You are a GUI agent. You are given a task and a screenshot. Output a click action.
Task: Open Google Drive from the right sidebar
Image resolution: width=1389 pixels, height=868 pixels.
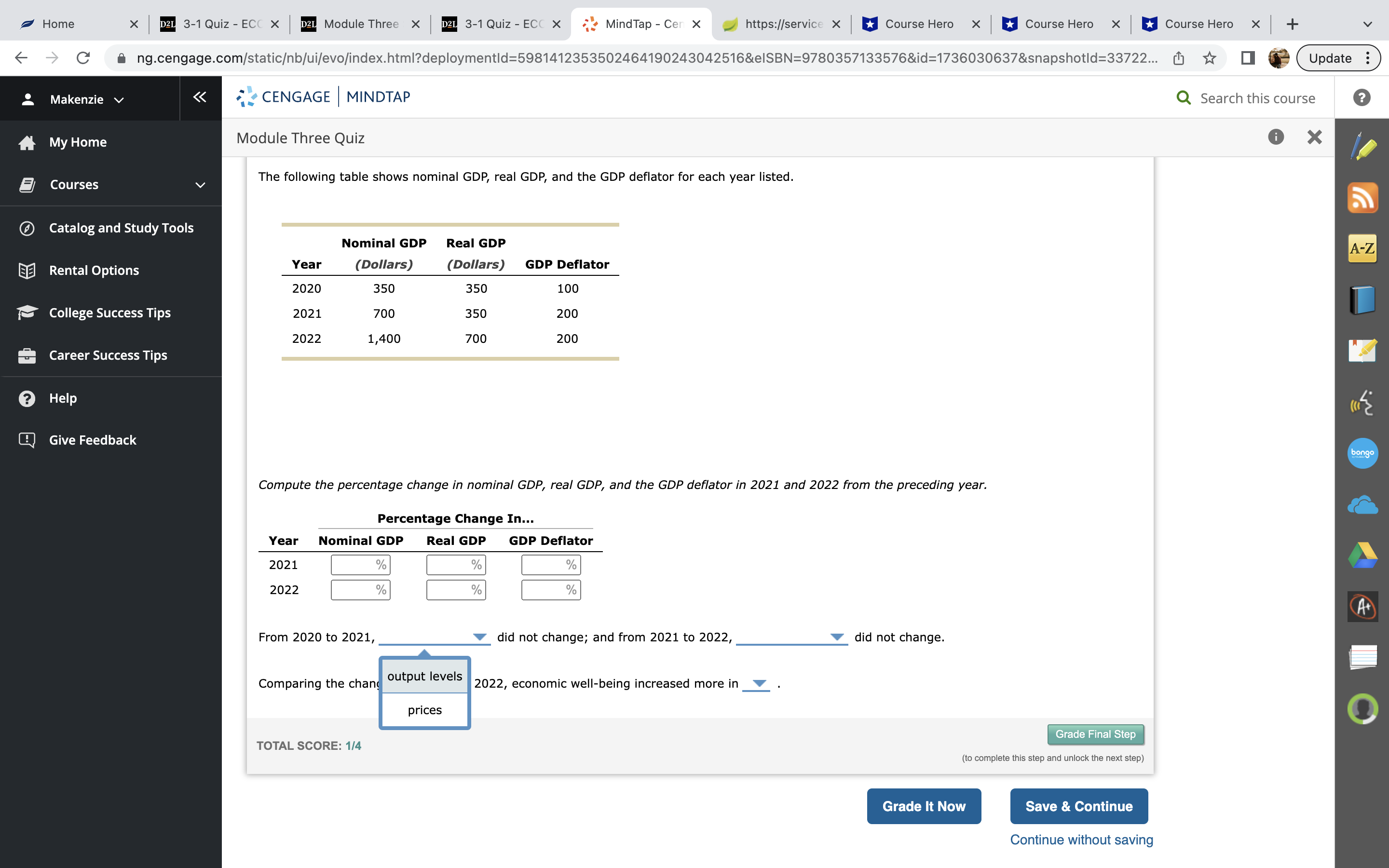1363,554
